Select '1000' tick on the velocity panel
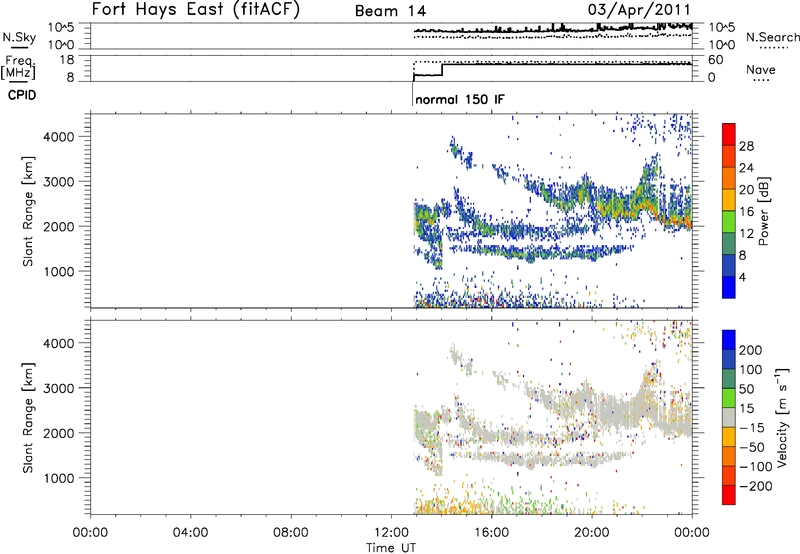 (x=59, y=478)
